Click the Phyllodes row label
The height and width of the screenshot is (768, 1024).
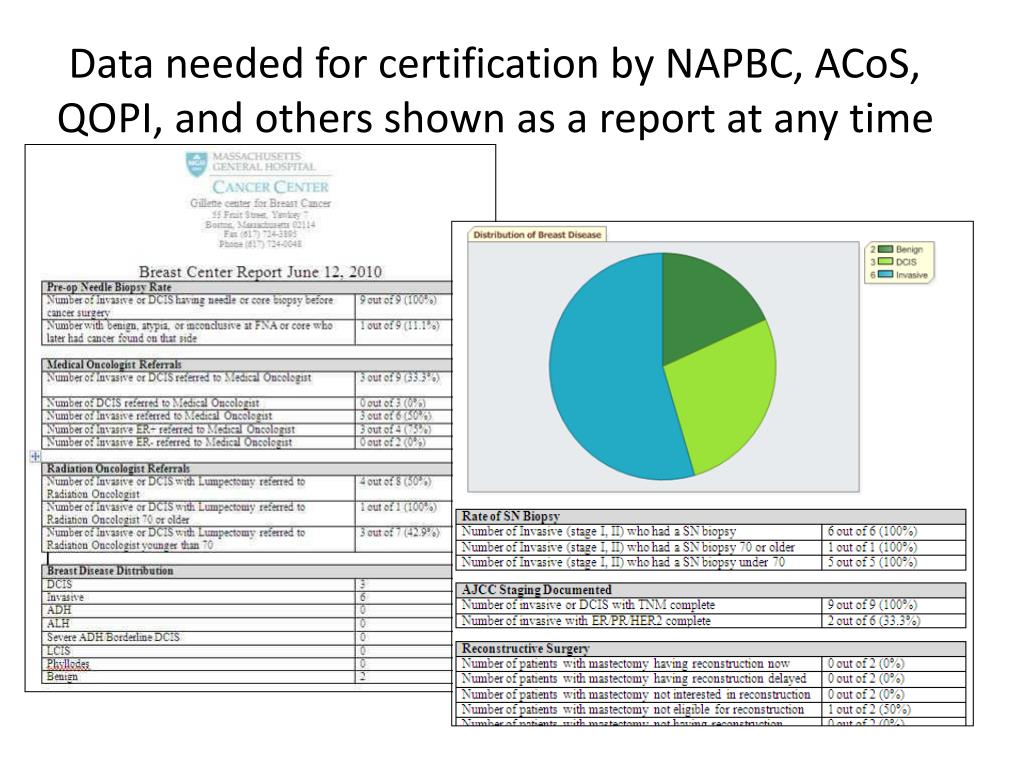coord(68,664)
